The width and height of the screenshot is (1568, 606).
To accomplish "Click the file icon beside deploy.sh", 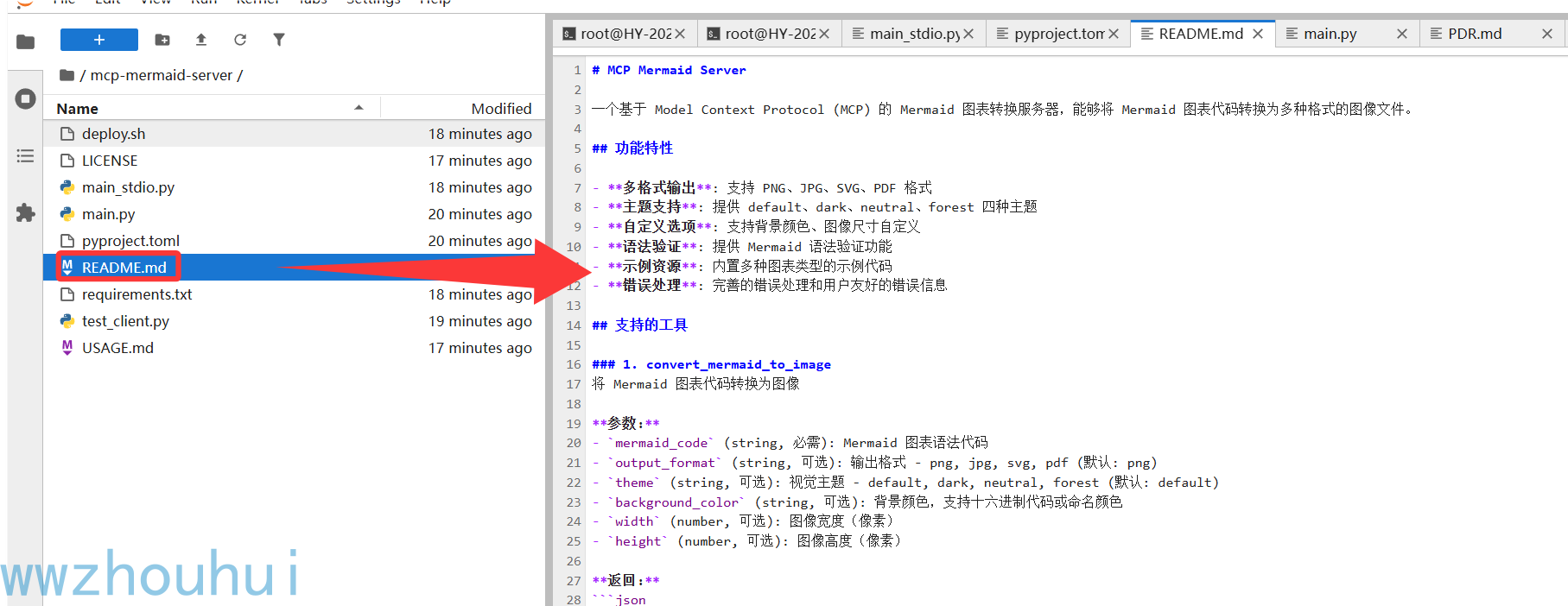I will pyautogui.click(x=67, y=134).
